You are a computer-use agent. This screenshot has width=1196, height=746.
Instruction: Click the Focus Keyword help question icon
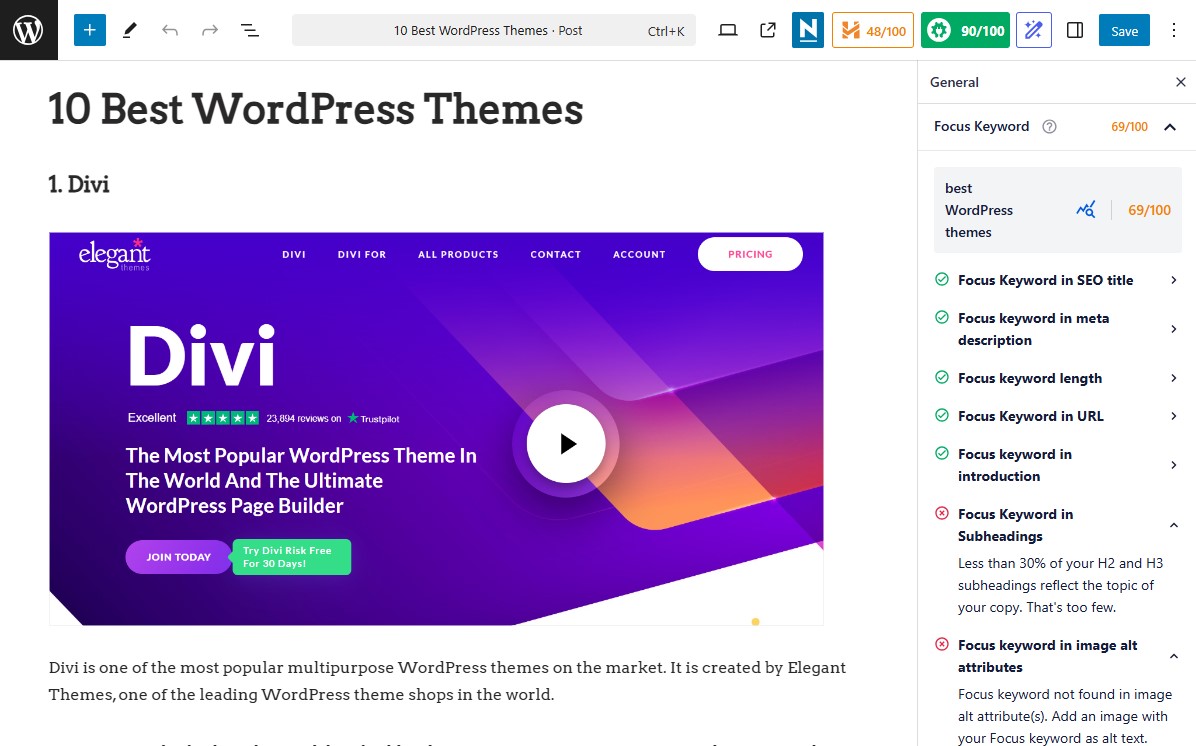point(1050,127)
